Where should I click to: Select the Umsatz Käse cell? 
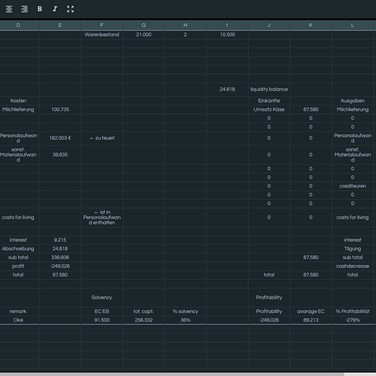[x=269, y=109]
